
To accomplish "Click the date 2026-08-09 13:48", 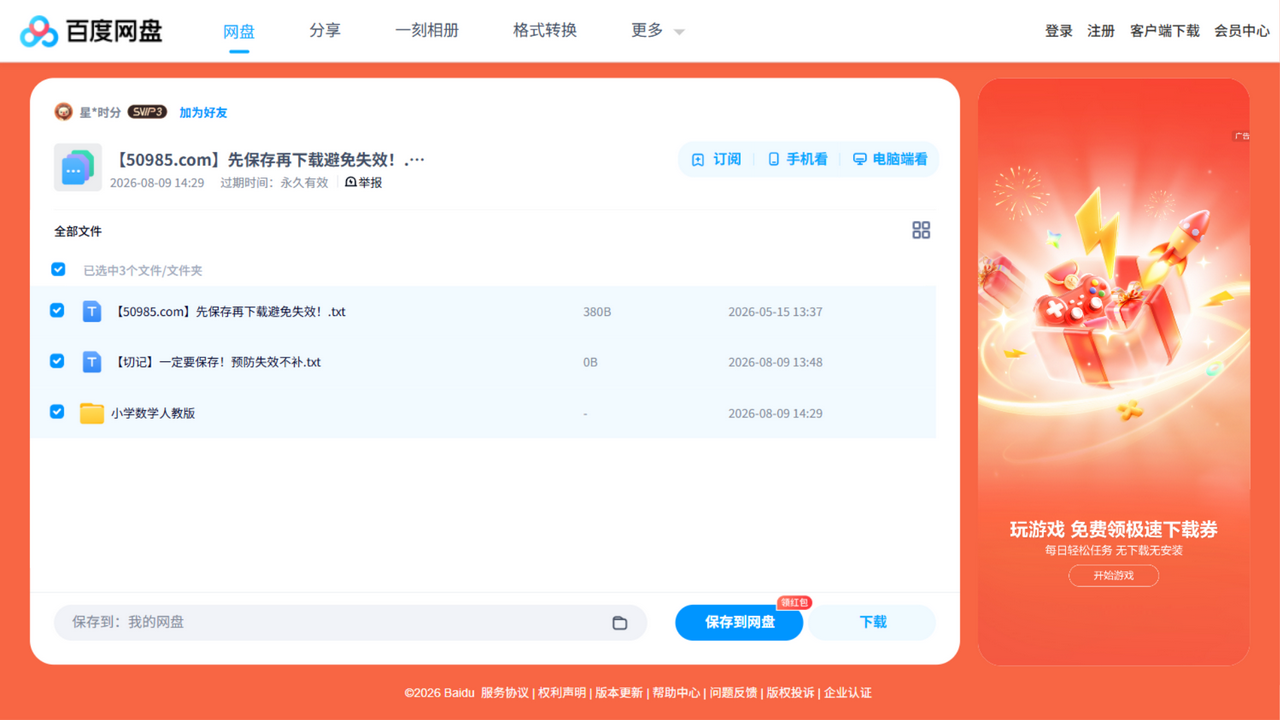I will 775,362.
